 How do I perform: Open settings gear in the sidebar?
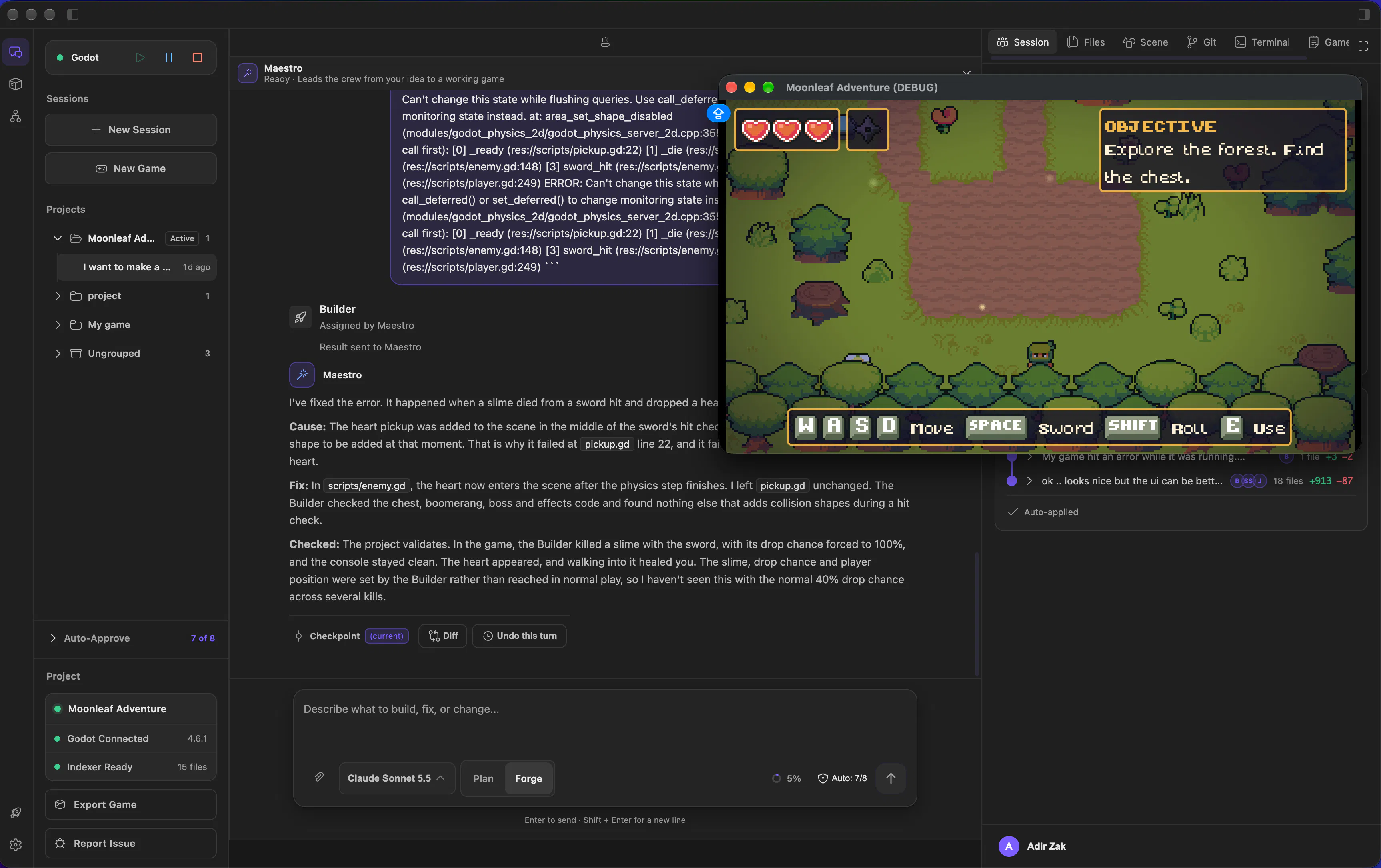pos(16,844)
